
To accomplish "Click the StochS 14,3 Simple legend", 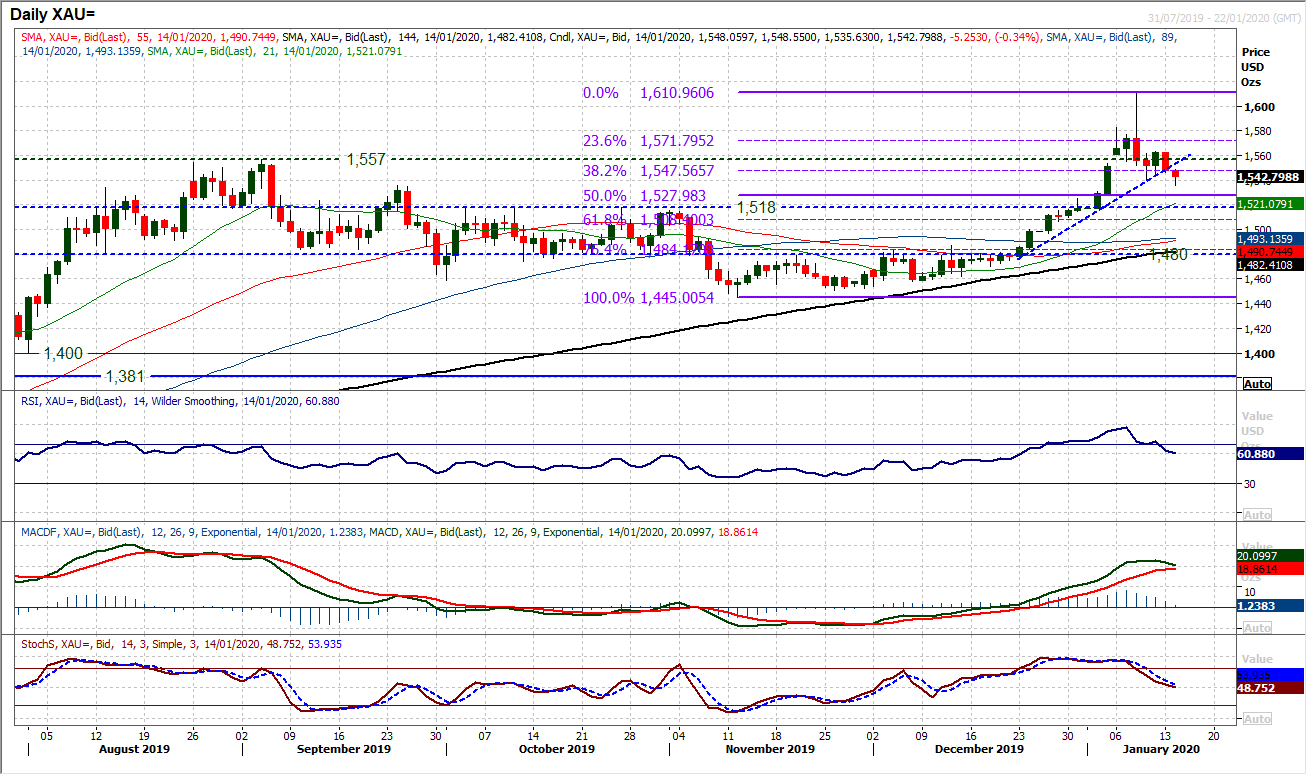I will (x=115, y=645).
